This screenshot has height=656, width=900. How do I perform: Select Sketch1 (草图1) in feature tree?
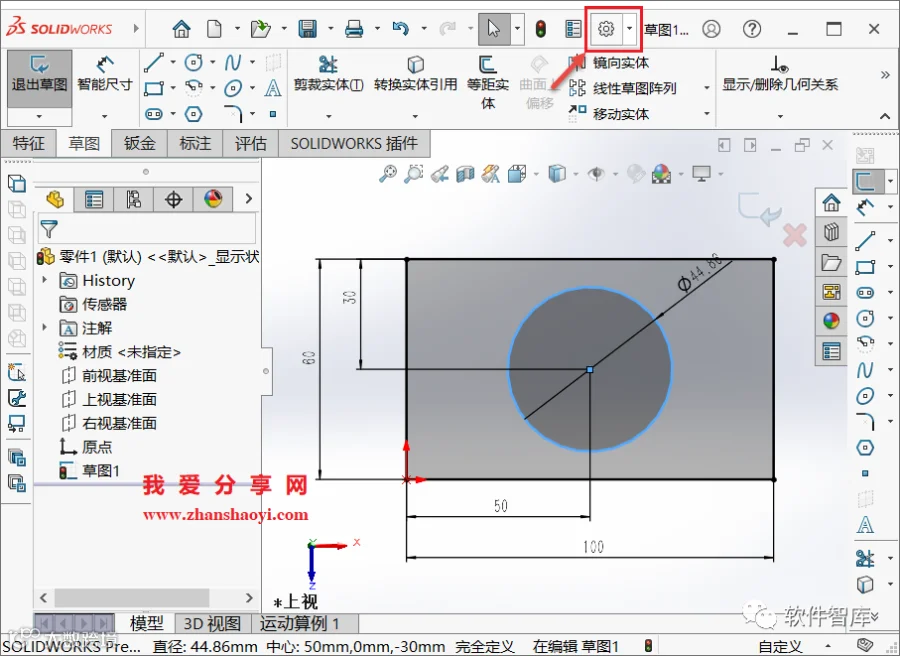(90, 471)
